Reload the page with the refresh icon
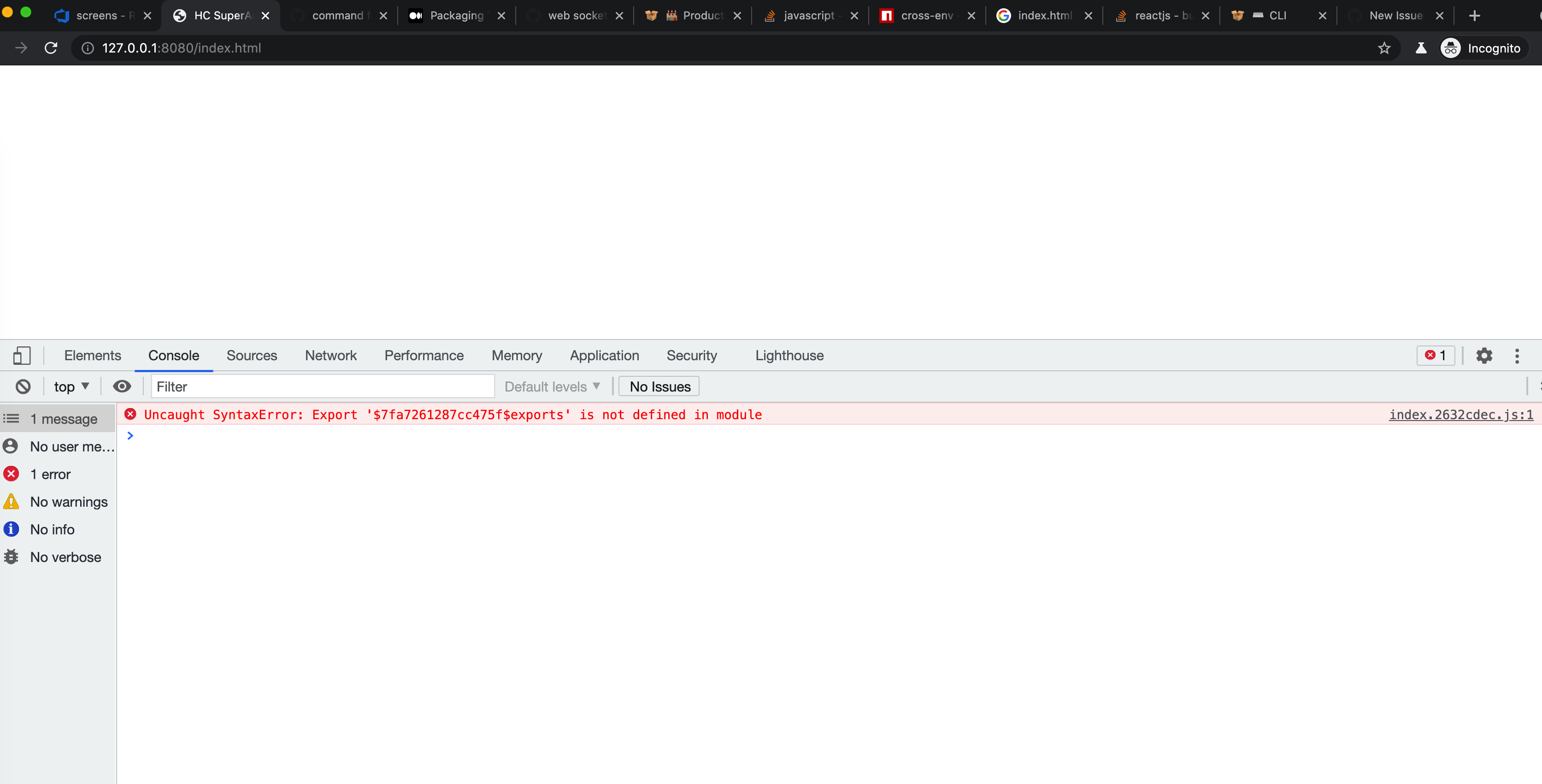 pyautogui.click(x=51, y=48)
